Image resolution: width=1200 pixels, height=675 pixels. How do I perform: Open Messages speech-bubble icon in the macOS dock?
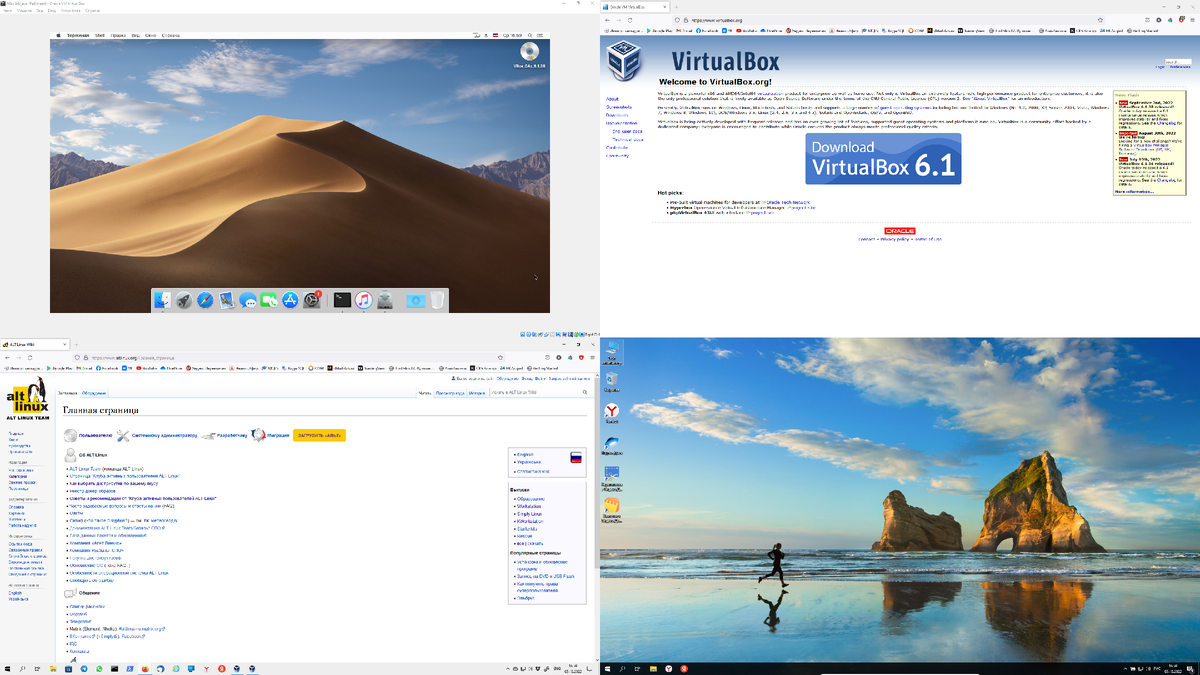[x=248, y=299]
